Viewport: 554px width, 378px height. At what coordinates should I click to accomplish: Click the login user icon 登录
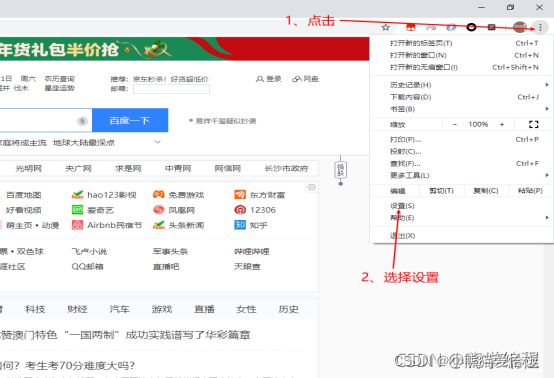point(260,79)
